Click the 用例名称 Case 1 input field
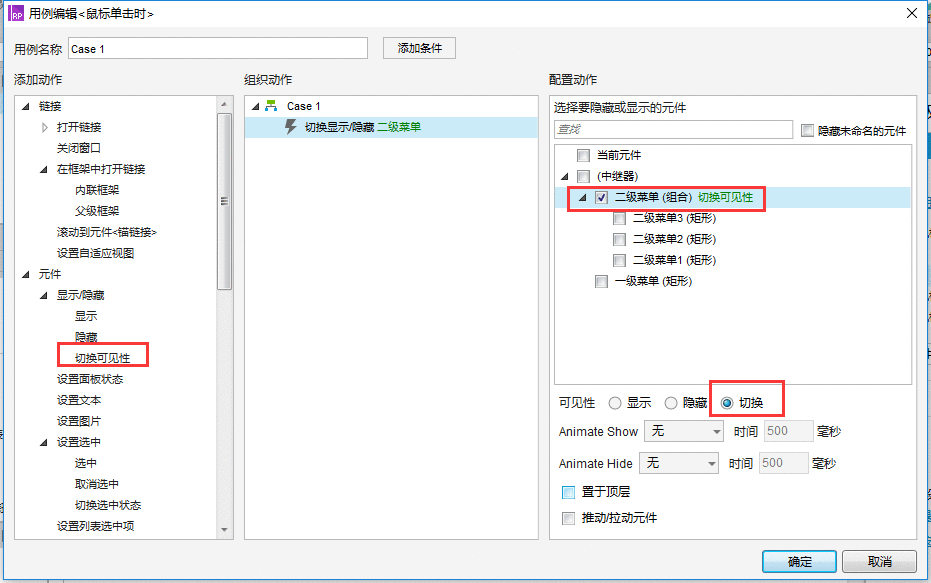Screen dimensions: 931x583 tap(218, 49)
